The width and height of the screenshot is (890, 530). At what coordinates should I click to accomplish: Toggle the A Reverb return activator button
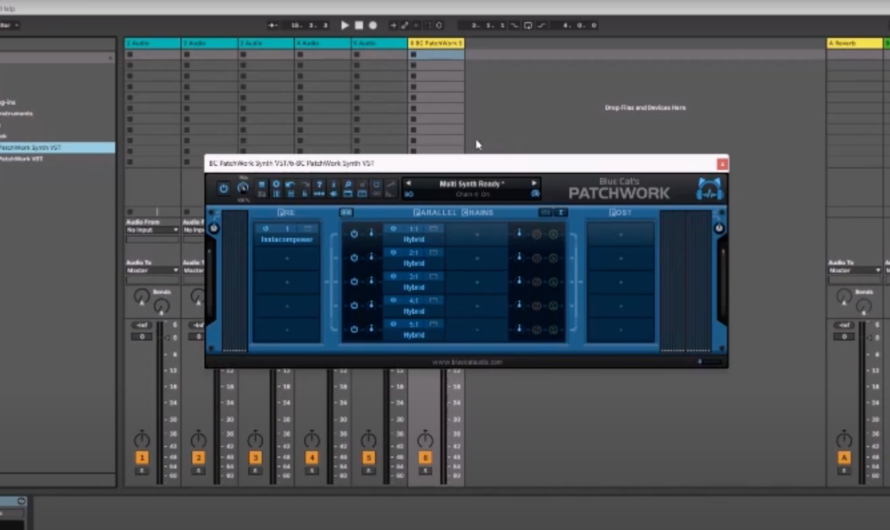(844, 457)
